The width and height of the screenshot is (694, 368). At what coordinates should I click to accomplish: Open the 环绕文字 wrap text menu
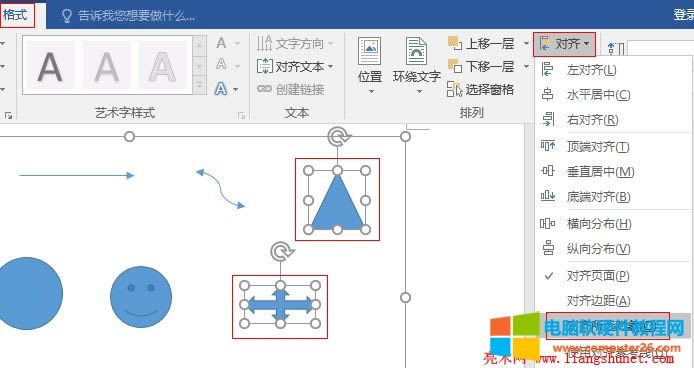point(416,66)
